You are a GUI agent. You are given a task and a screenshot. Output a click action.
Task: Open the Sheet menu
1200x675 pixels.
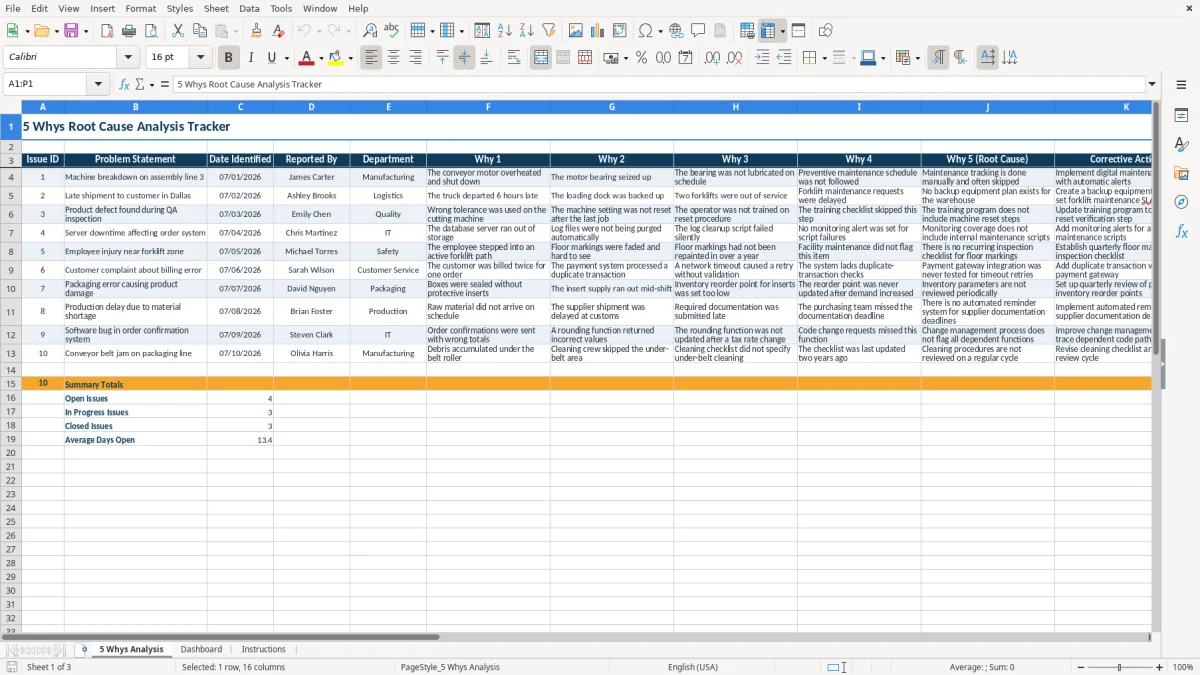pos(216,8)
